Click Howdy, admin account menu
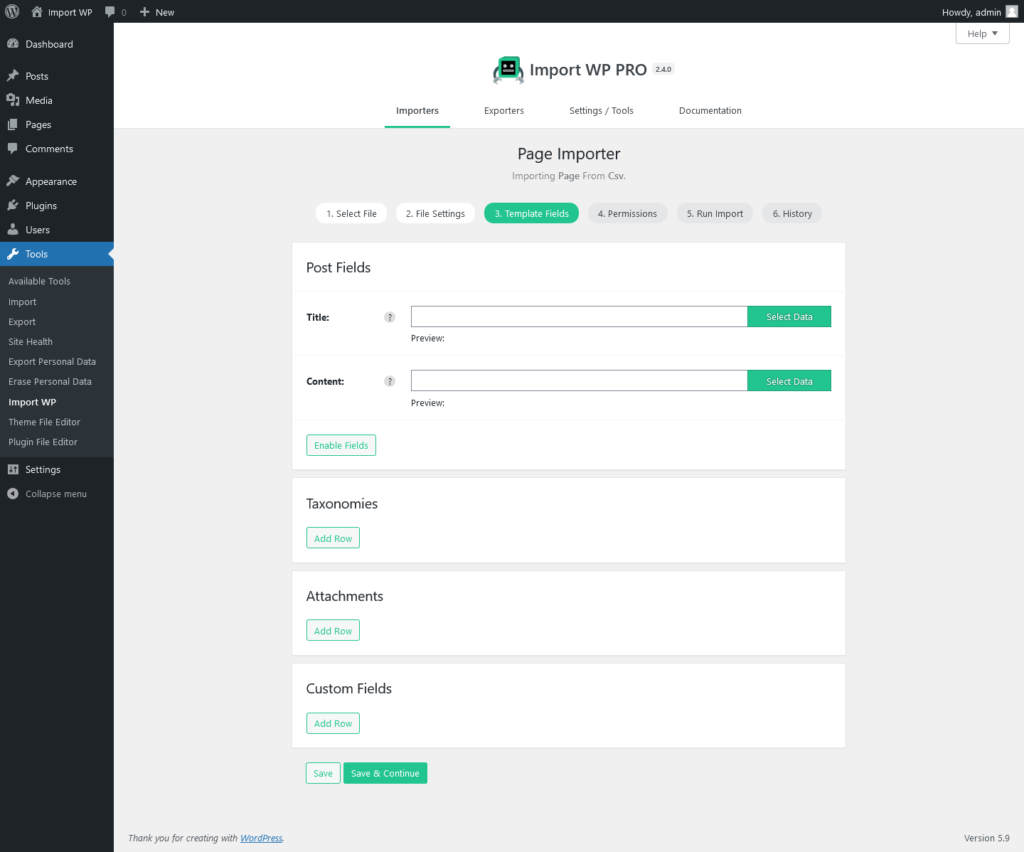This screenshot has height=852, width=1024. pos(979,12)
